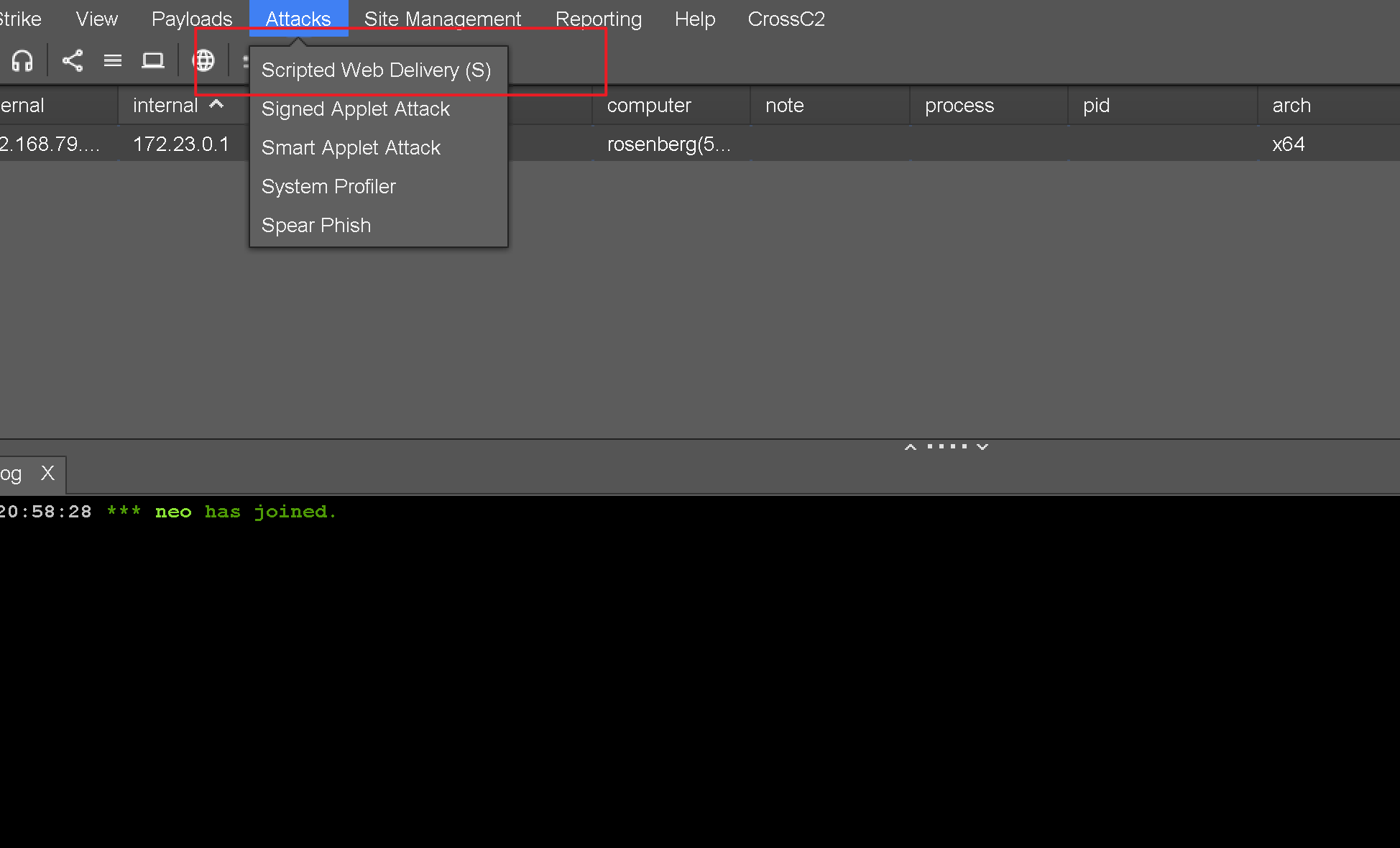Select the 172.23.0.1 beacon row
Viewport: 1400px width, 848px height.
pyautogui.click(x=181, y=144)
